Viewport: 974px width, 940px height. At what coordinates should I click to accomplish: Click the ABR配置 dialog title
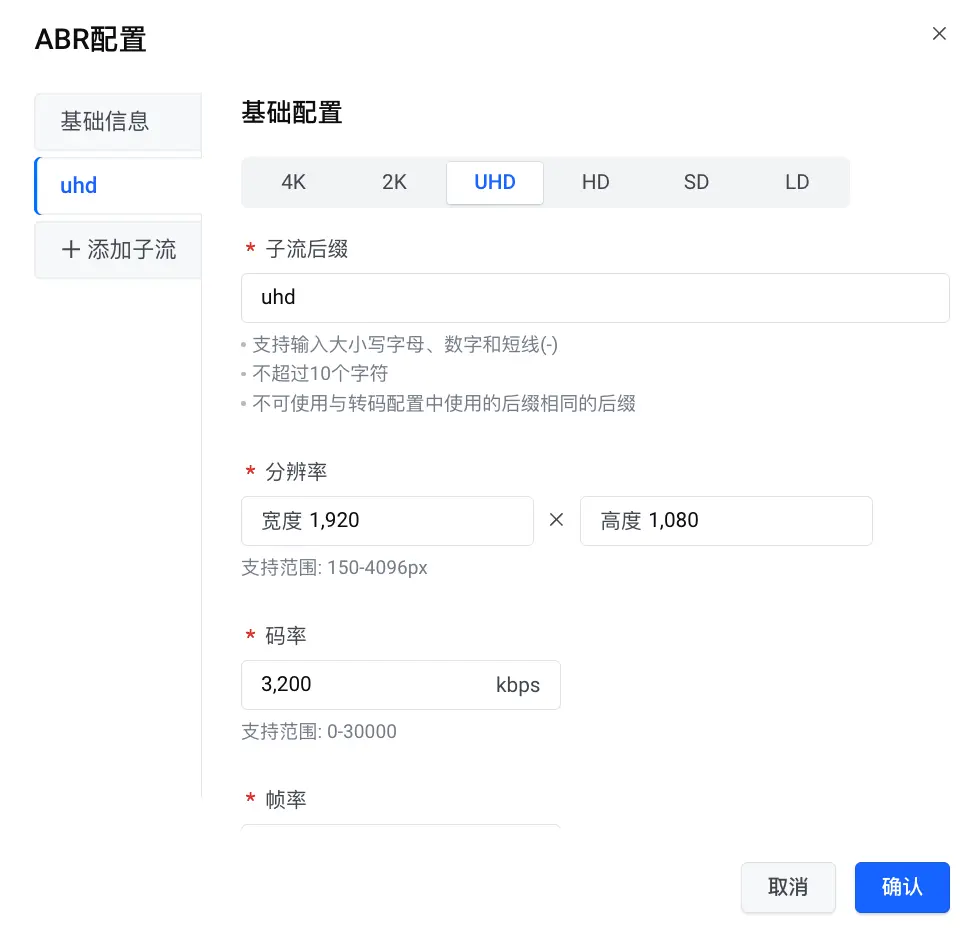[91, 39]
